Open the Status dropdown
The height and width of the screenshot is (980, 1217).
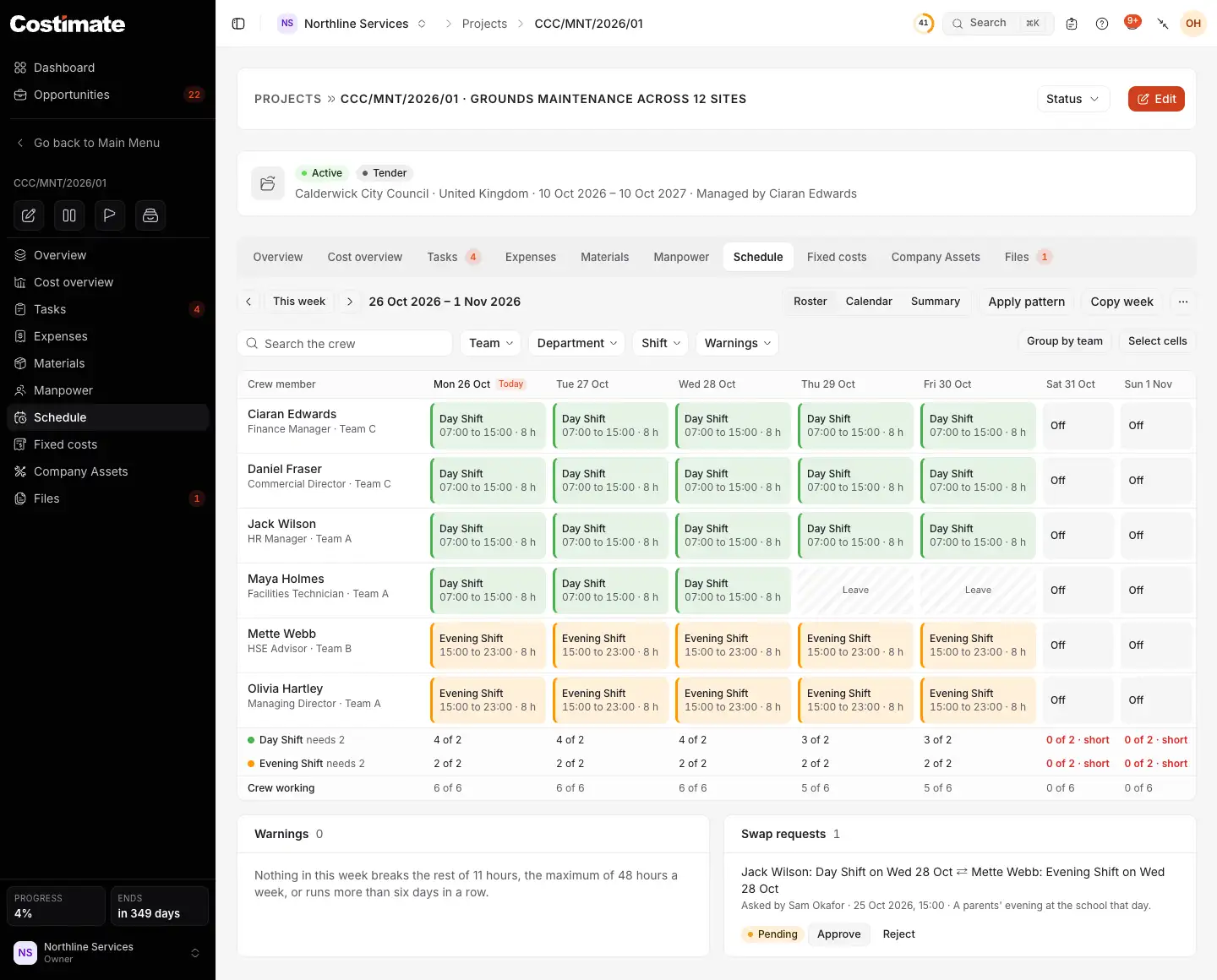click(x=1073, y=99)
